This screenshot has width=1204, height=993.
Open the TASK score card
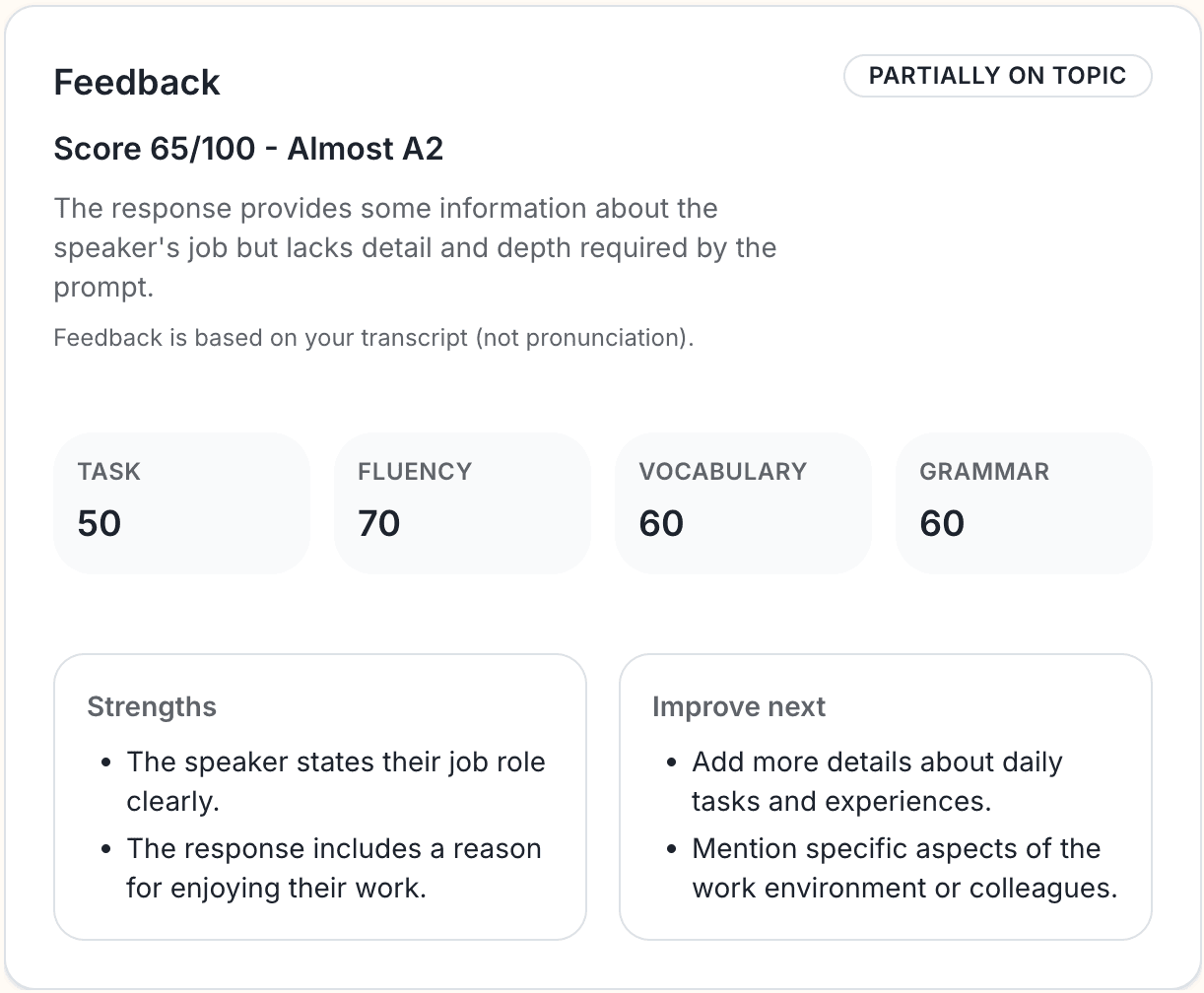tap(181, 502)
